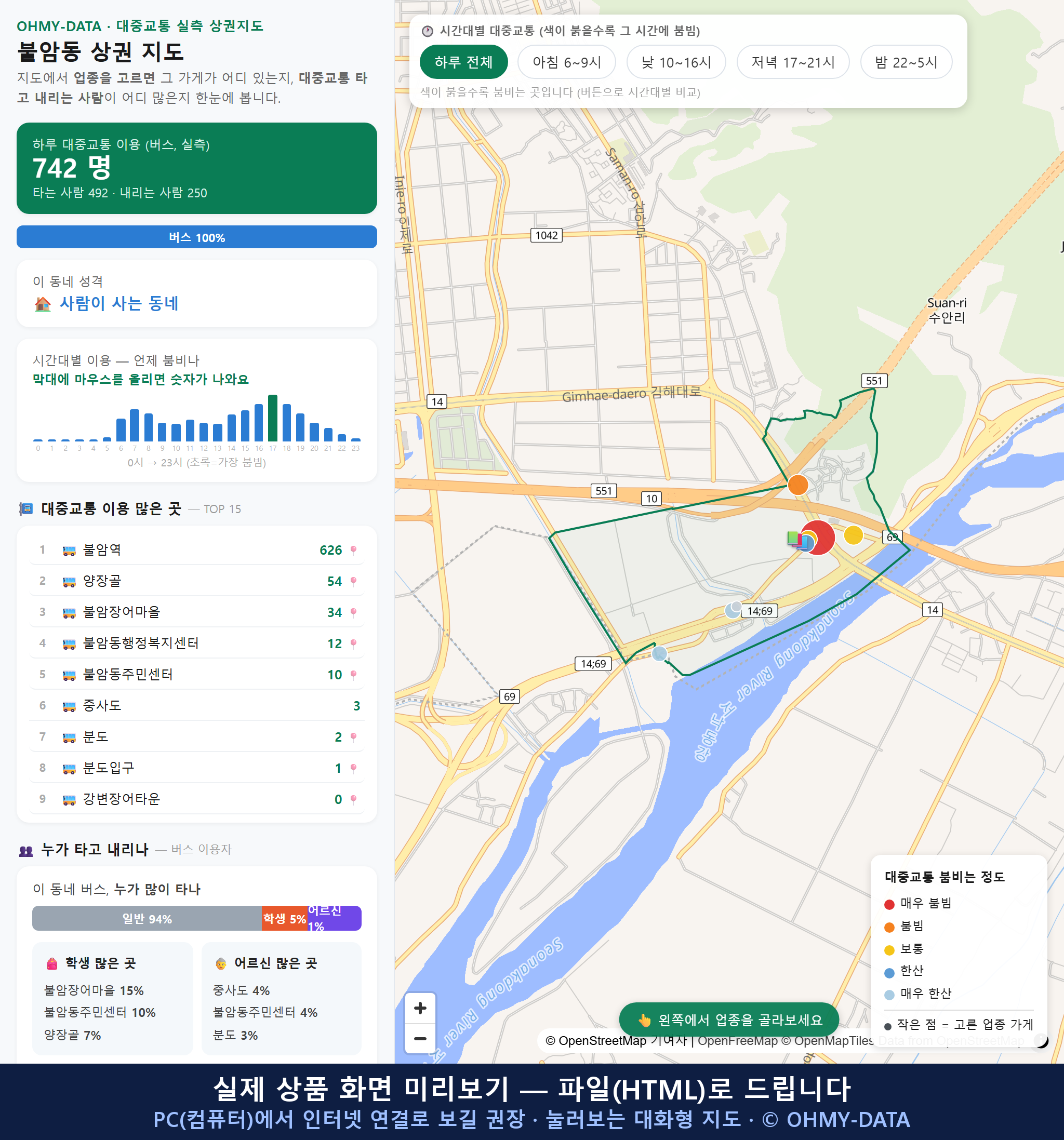Click the 학생 5% rider segment
Image resolution: width=1064 pixels, height=1140 pixels.
click(x=285, y=919)
